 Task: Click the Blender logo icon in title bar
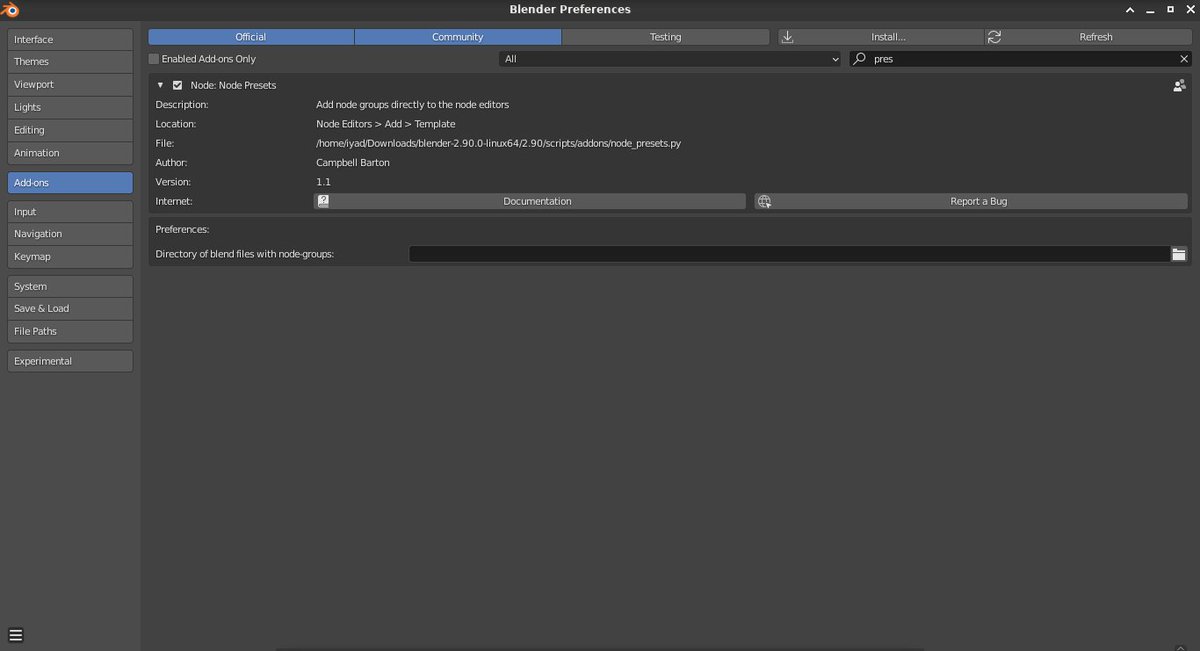click(x=11, y=9)
